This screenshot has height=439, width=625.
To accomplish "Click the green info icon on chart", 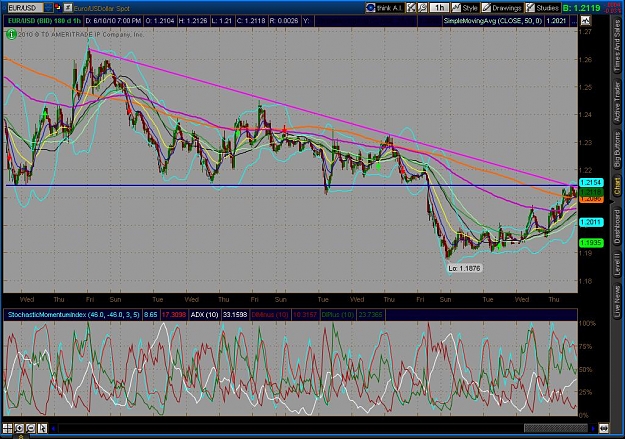I will click(11, 35).
